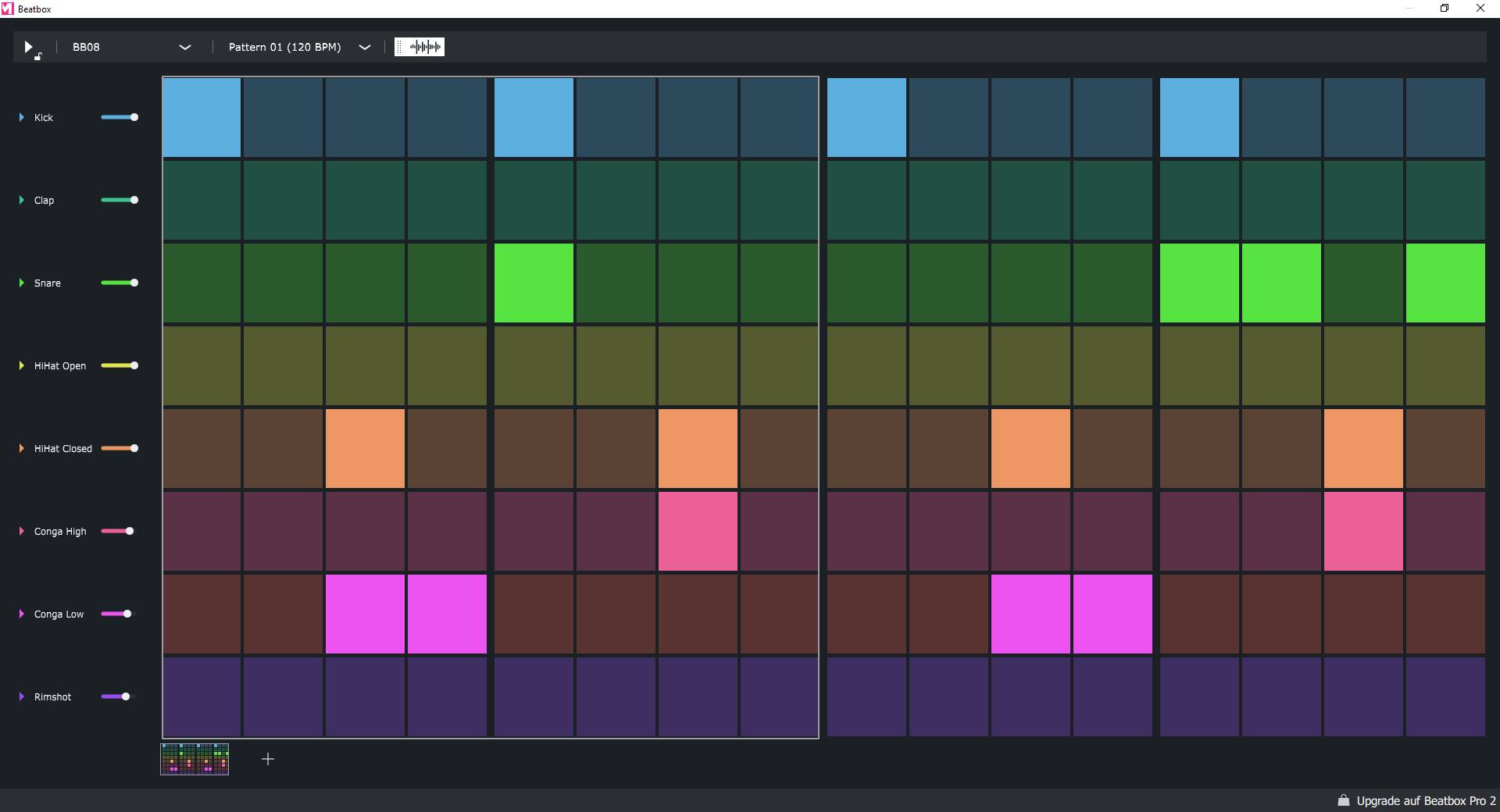Click the lock icon beside the upgrade text

coord(1343,800)
